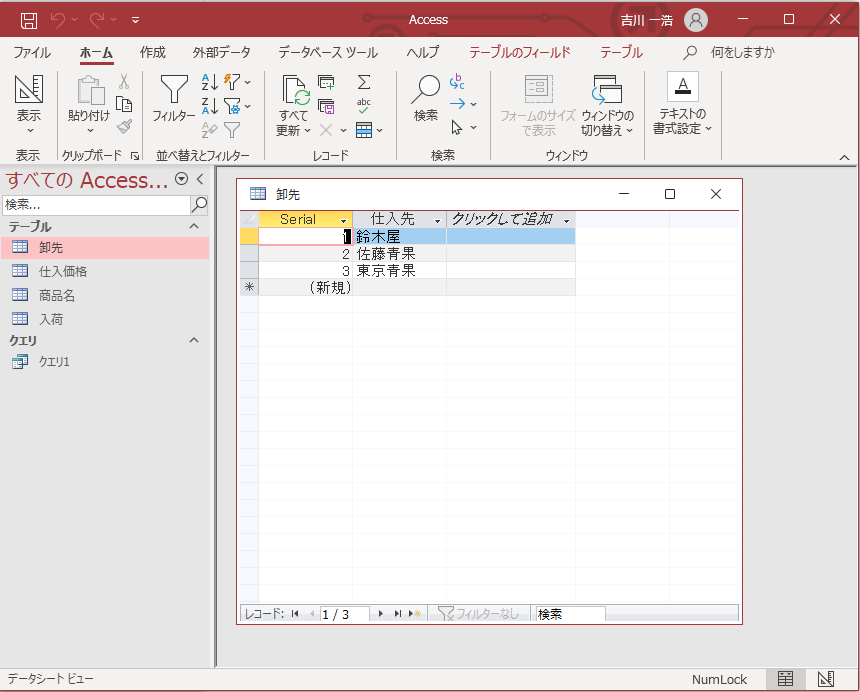Switch to Datasheet View in status bar

pos(786,679)
